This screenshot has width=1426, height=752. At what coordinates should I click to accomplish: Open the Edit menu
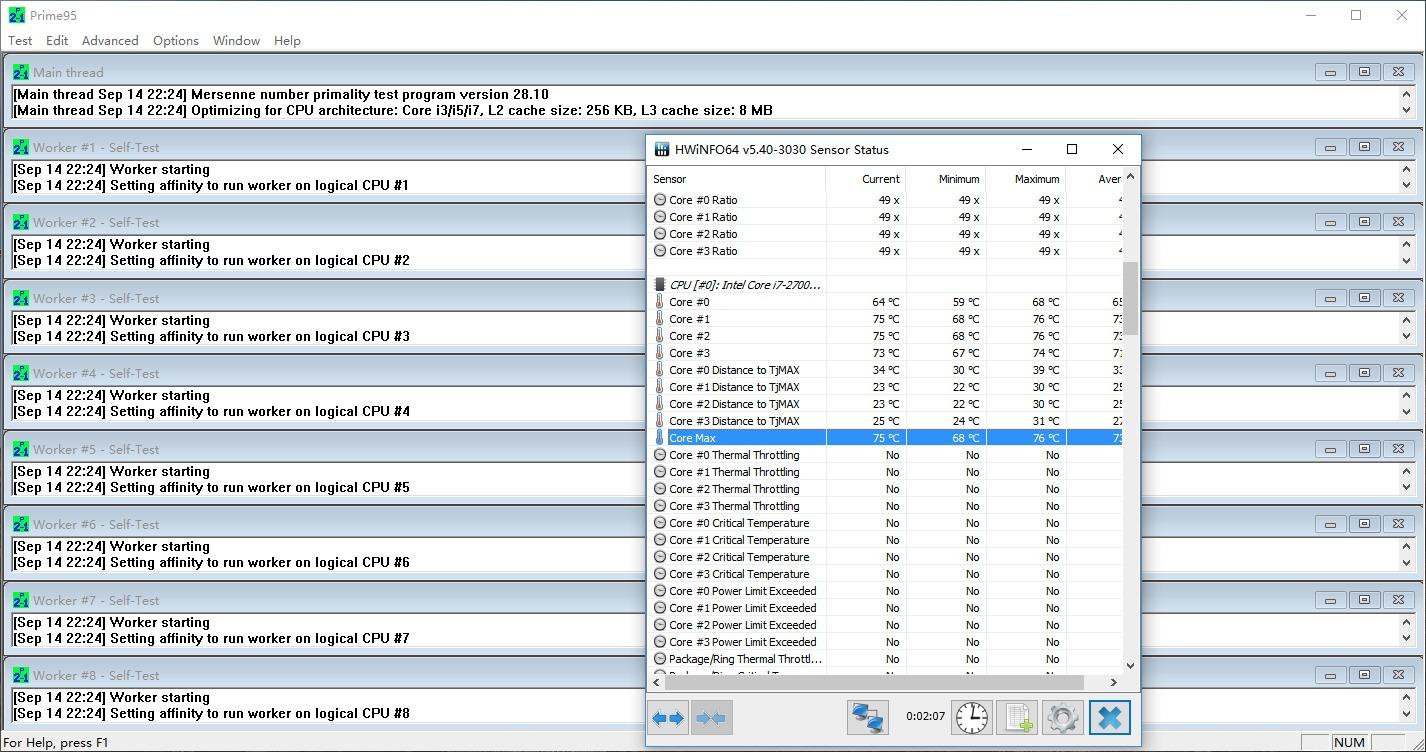[57, 41]
